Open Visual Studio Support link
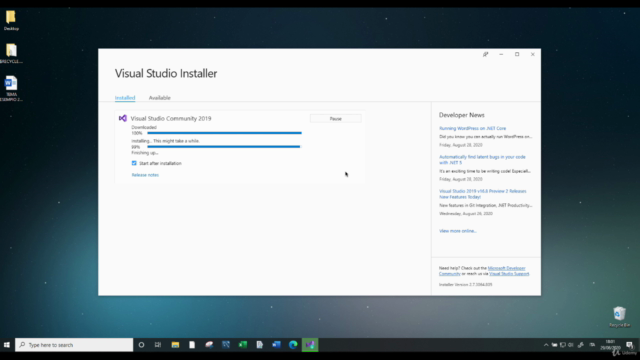 coord(509,274)
